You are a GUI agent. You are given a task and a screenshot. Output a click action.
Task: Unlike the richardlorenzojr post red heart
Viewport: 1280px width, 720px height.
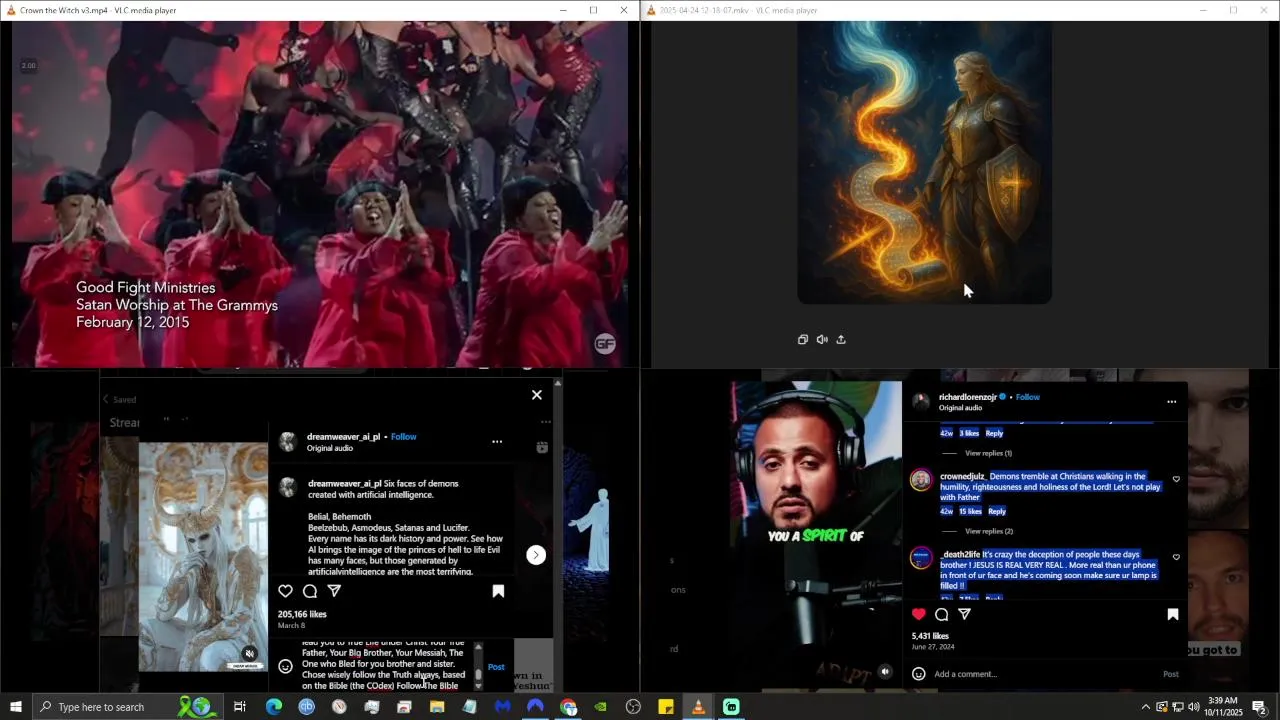pos(919,614)
